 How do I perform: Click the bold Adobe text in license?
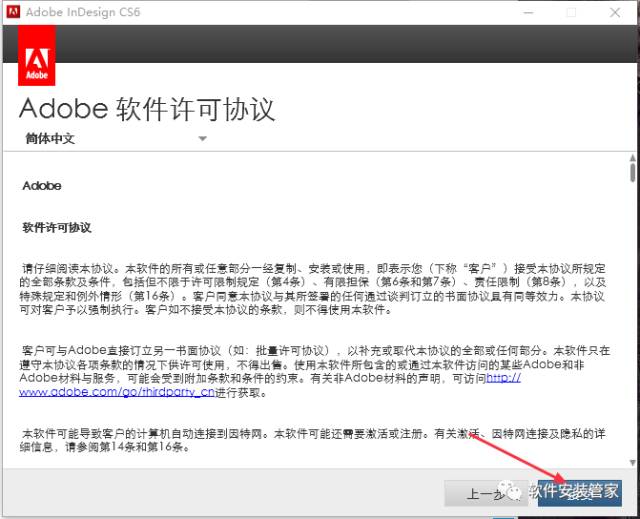[42, 186]
